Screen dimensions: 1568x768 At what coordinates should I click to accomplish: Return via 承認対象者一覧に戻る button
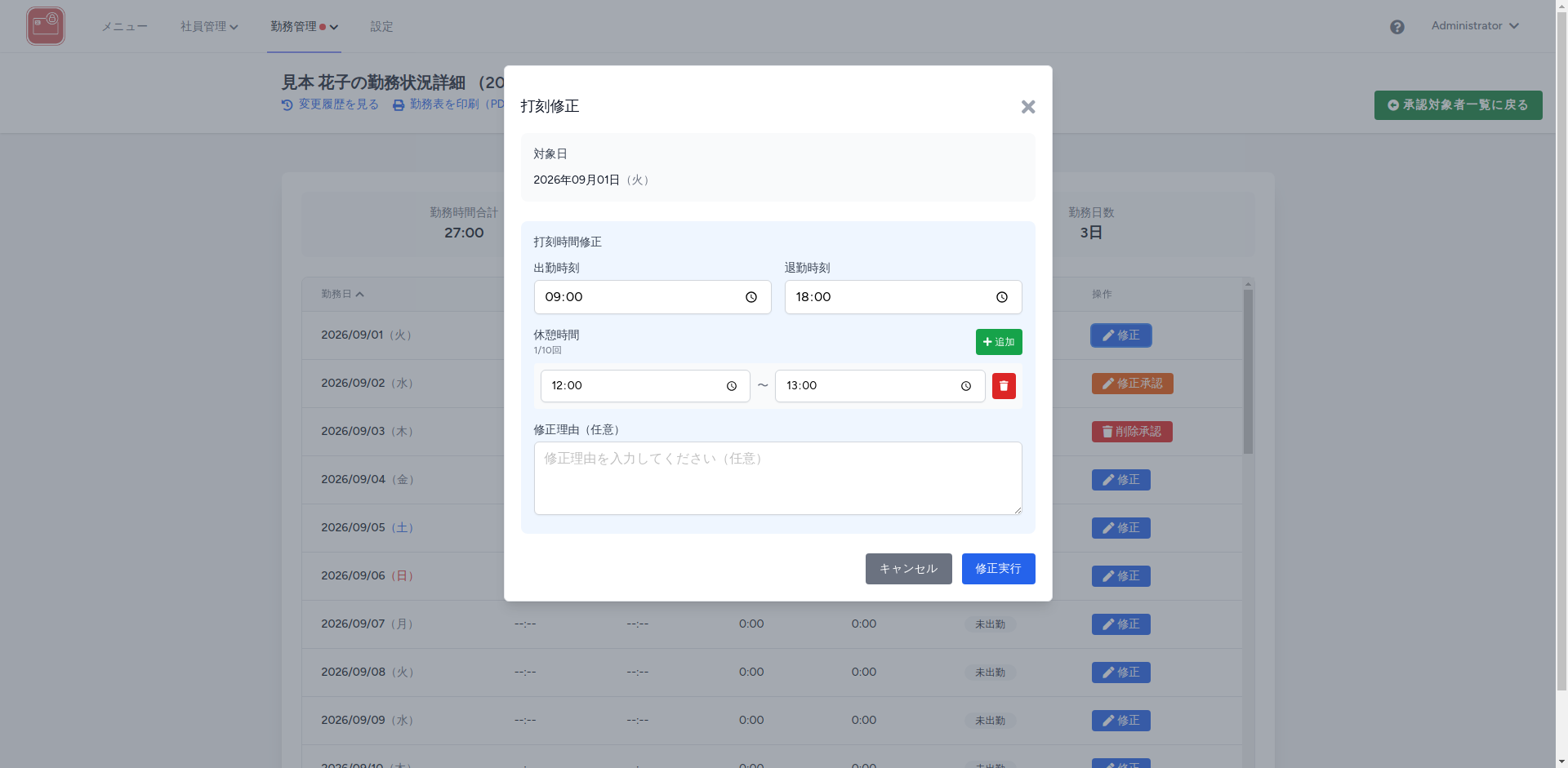click(1459, 105)
